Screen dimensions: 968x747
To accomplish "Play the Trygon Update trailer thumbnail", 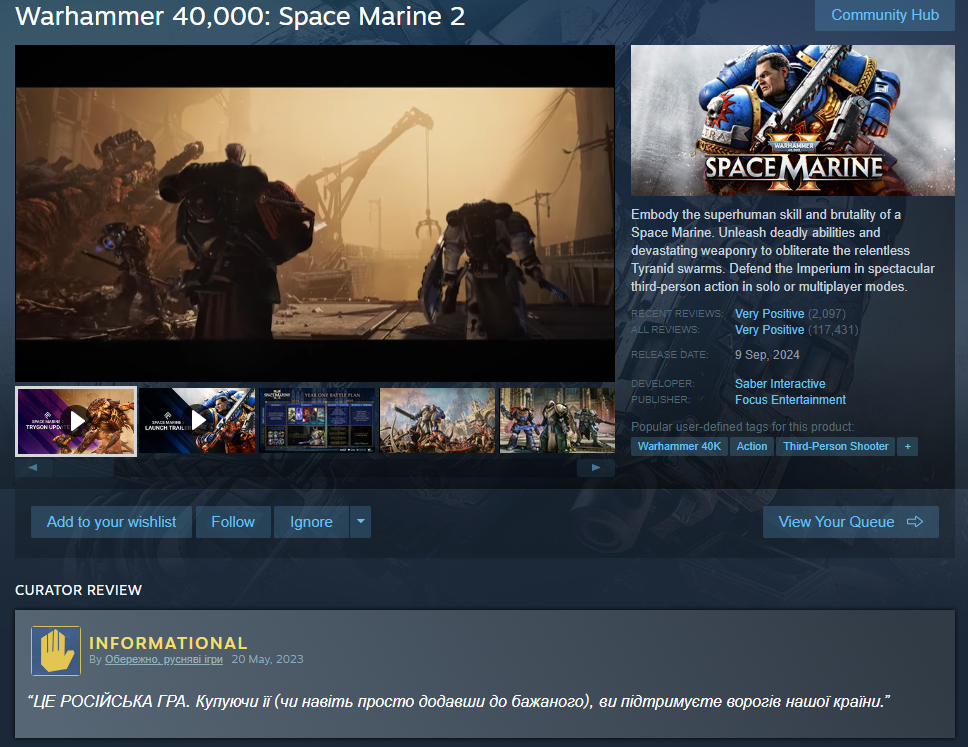I will [76, 421].
